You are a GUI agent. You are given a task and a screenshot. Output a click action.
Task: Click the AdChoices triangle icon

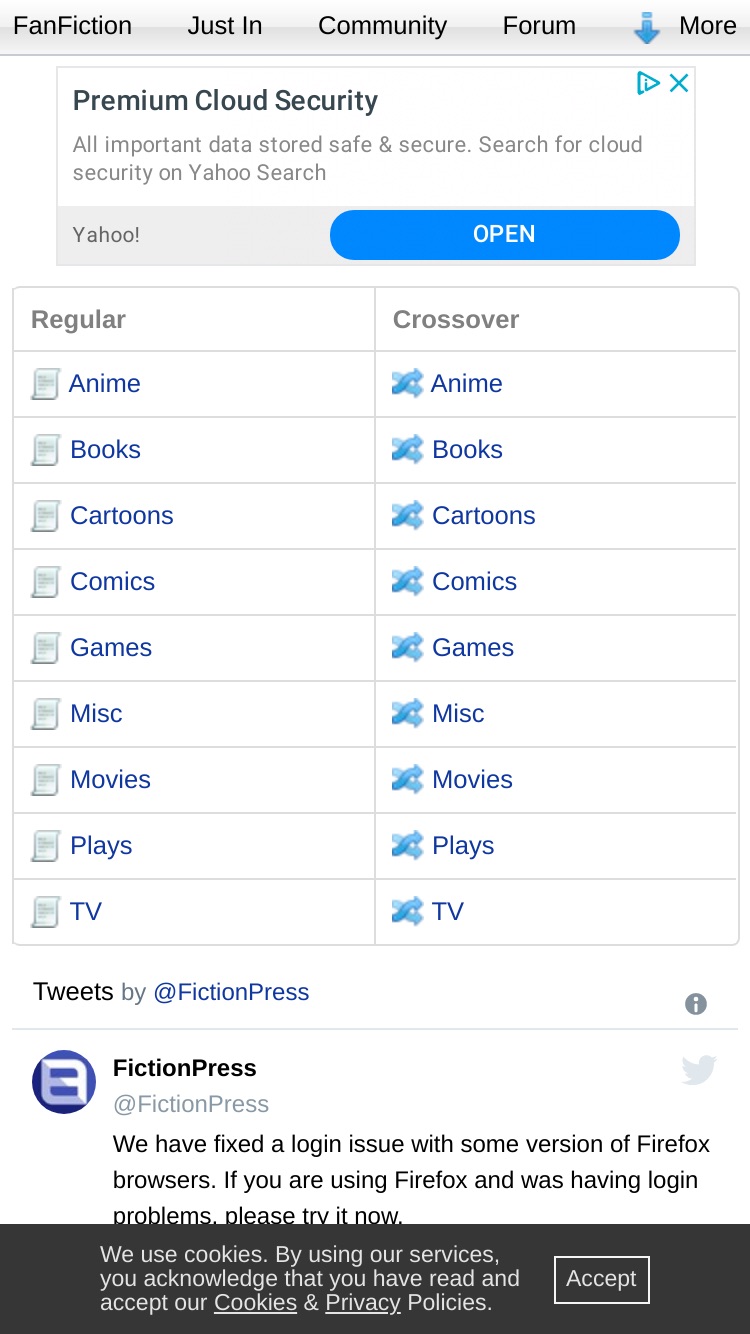coord(648,83)
